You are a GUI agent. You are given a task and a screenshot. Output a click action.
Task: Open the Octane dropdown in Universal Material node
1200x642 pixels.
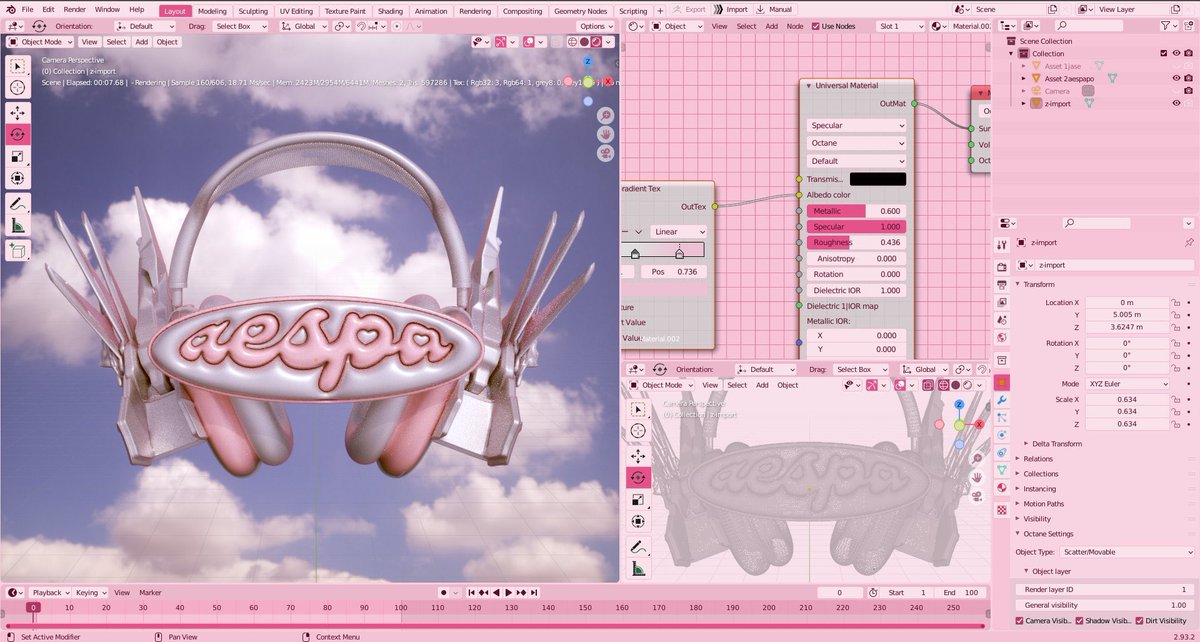pos(857,143)
